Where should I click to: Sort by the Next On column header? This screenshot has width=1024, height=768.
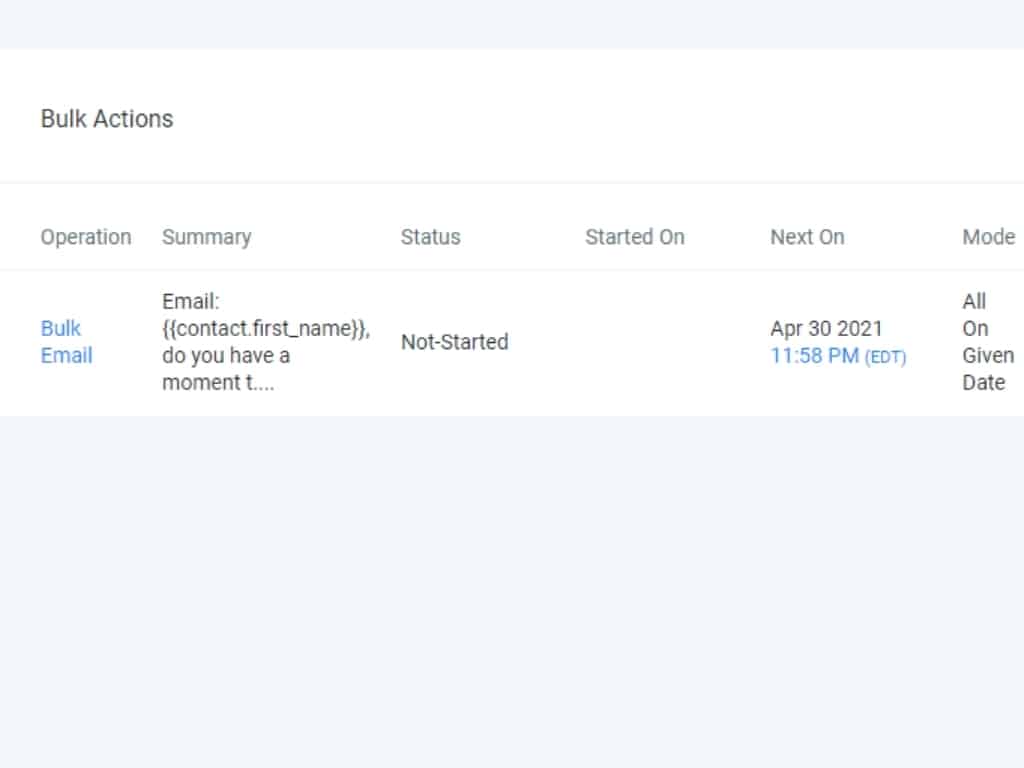point(806,237)
